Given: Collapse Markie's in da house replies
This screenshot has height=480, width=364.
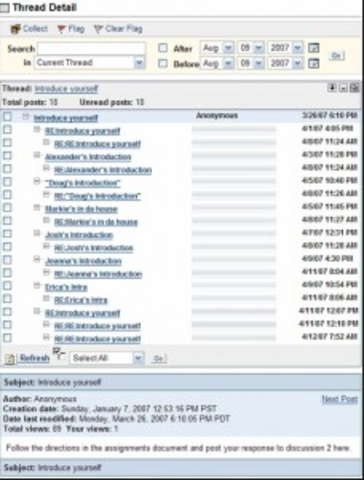Looking at the screenshot, I should coord(37,207).
